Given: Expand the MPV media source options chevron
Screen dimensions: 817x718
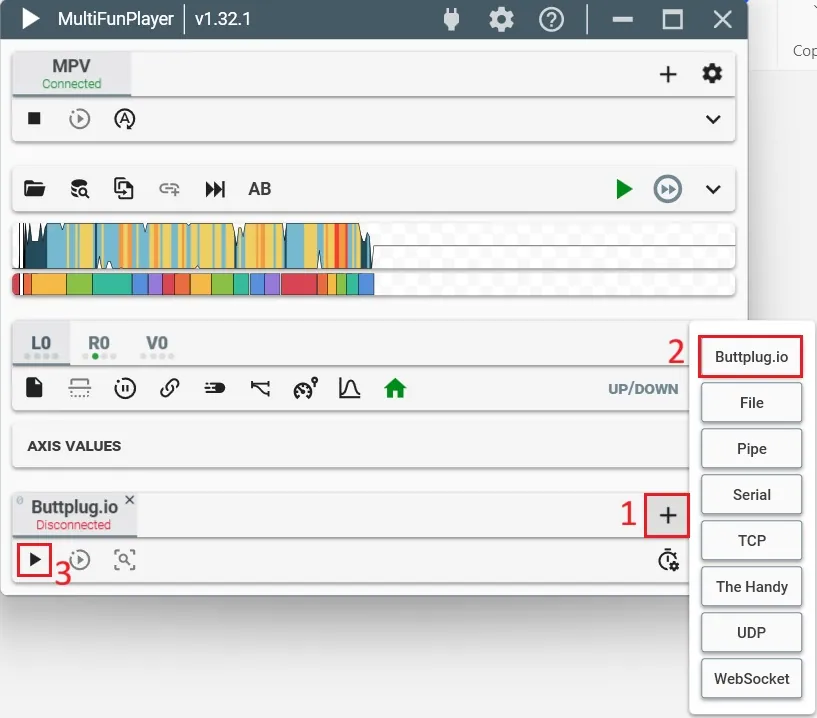Looking at the screenshot, I should tap(713, 119).
